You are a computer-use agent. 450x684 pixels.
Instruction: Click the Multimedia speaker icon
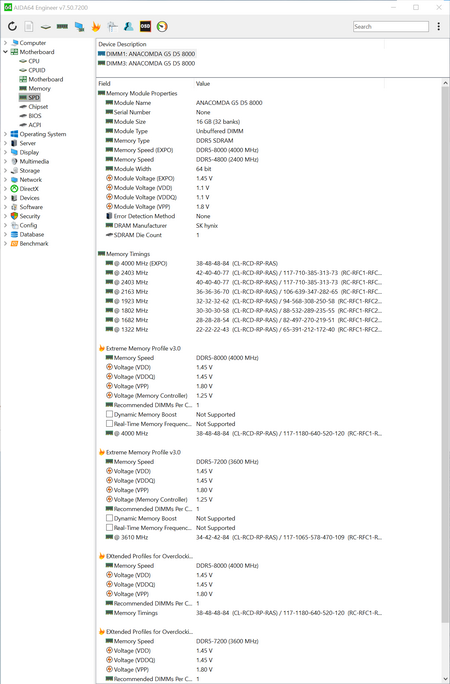14,161
